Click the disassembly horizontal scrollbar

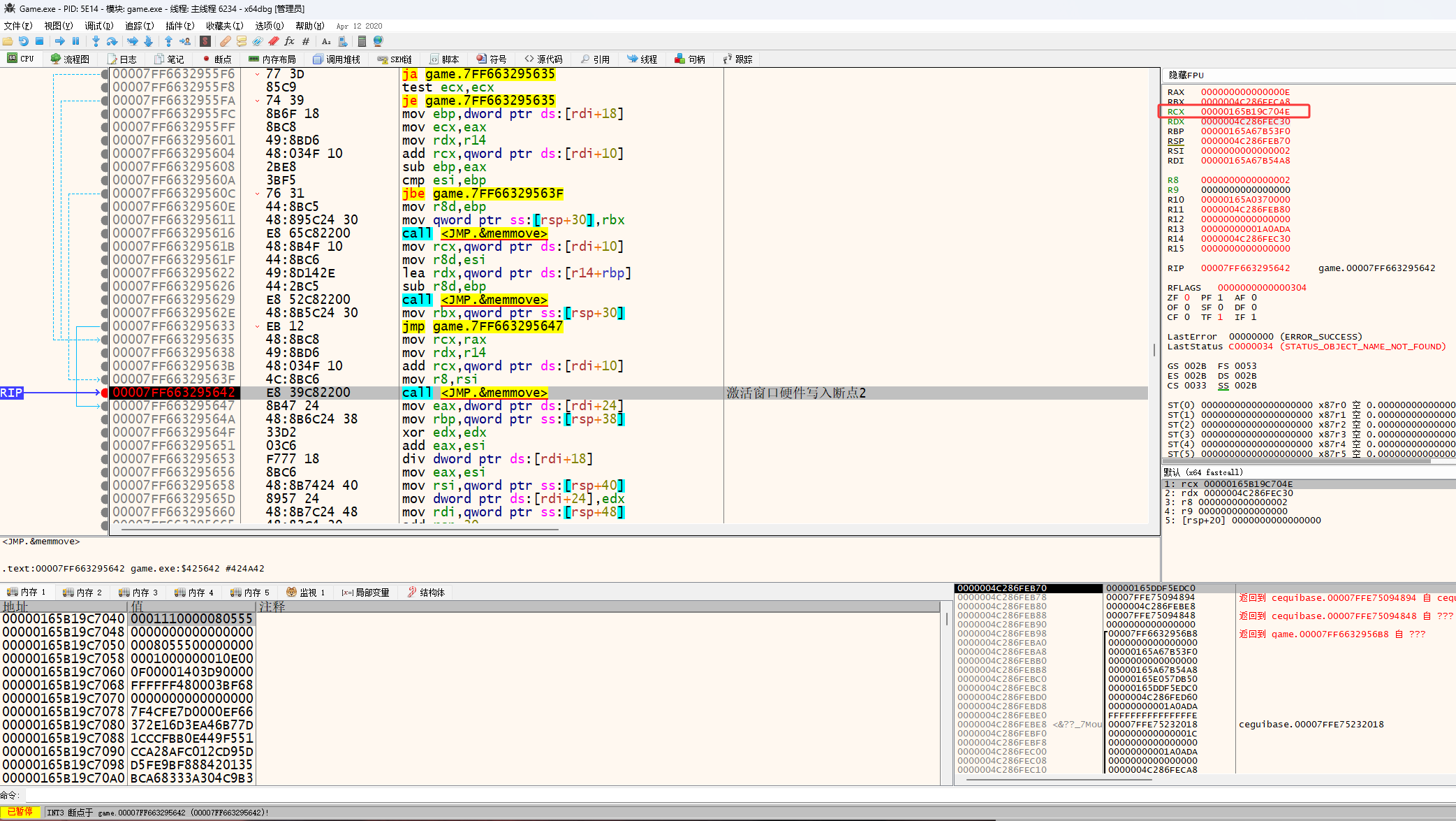pyautogui.click(x=339, y=530)
